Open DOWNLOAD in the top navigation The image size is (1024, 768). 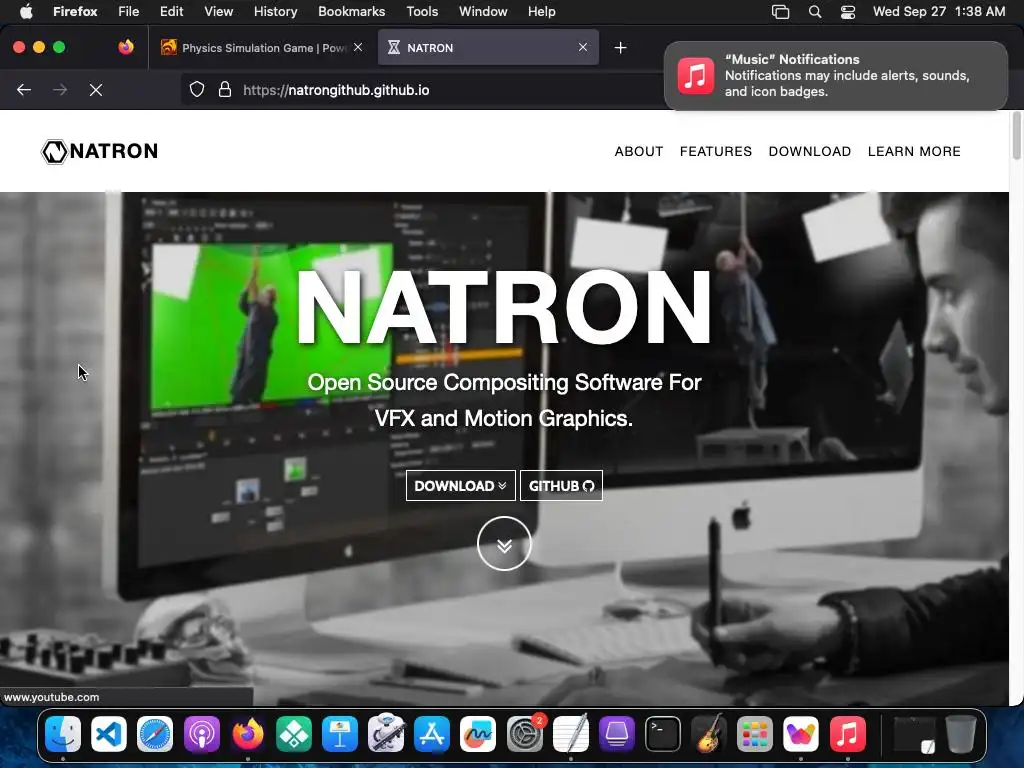pos(810,152)
